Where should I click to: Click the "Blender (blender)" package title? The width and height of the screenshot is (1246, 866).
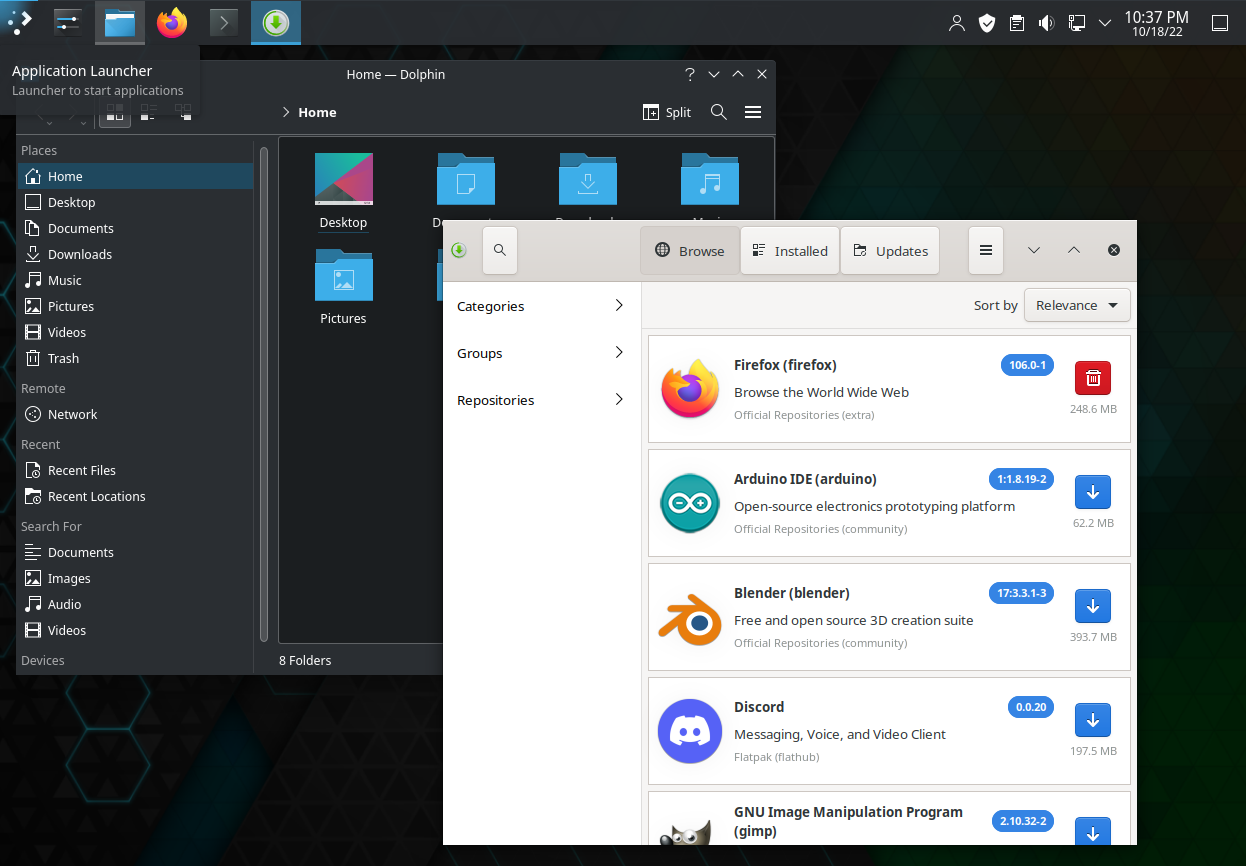792,593
